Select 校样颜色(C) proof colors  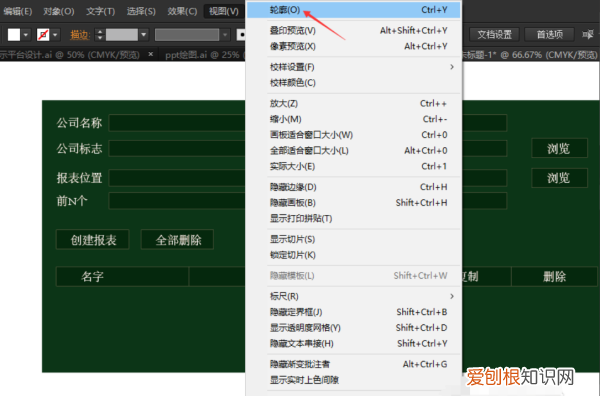354,83
